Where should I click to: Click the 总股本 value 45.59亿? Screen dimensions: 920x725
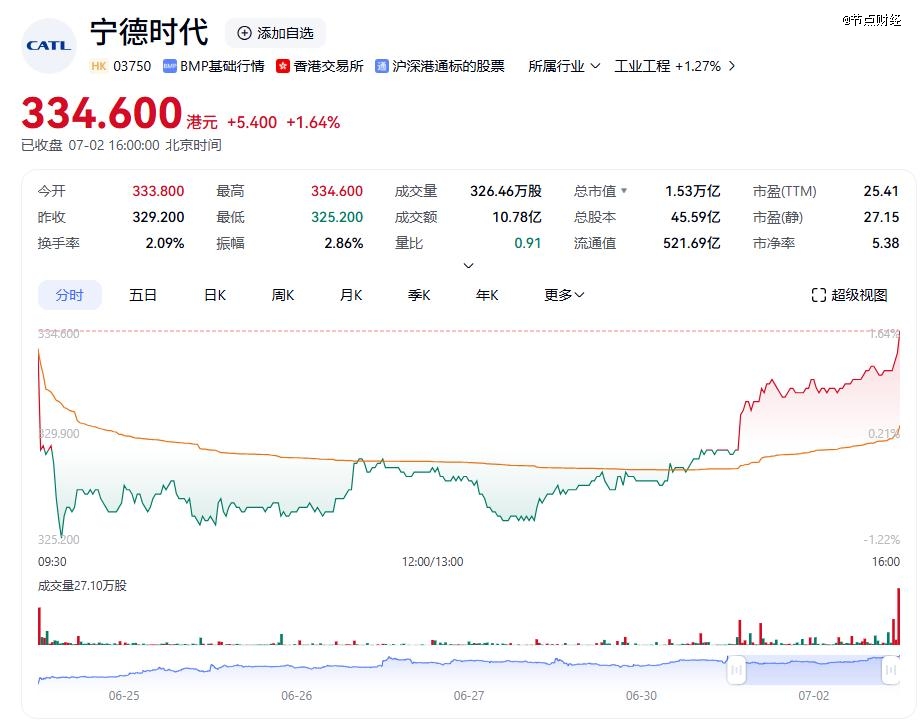tap(695, 217)
